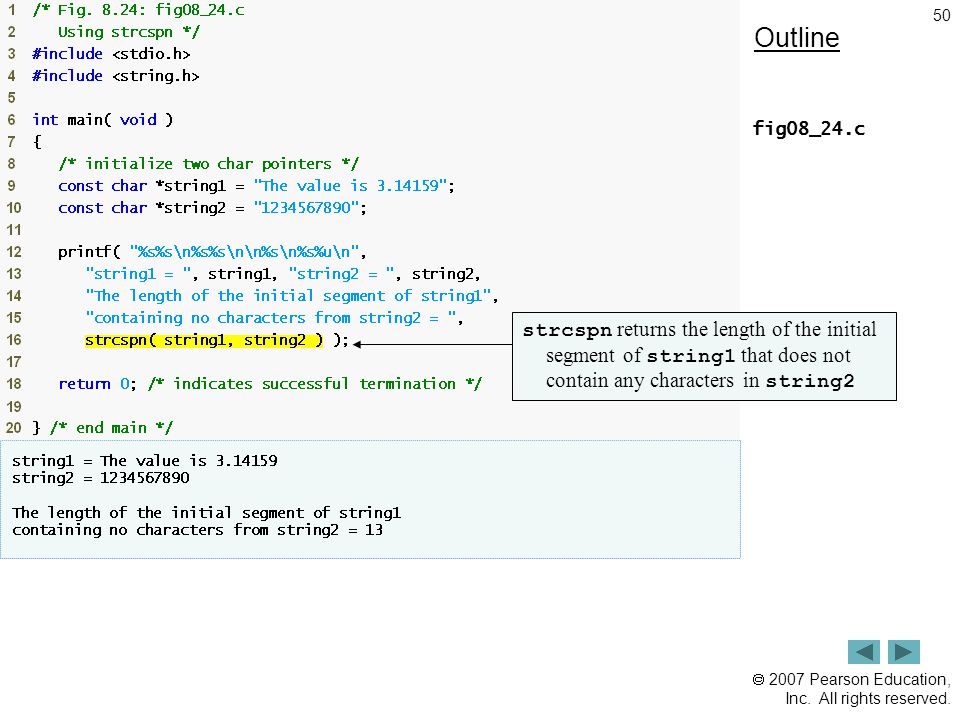Click the "string1 = " literal on line 13
The width and height of the screenshot is (960, 720).
tap(138, 274)
